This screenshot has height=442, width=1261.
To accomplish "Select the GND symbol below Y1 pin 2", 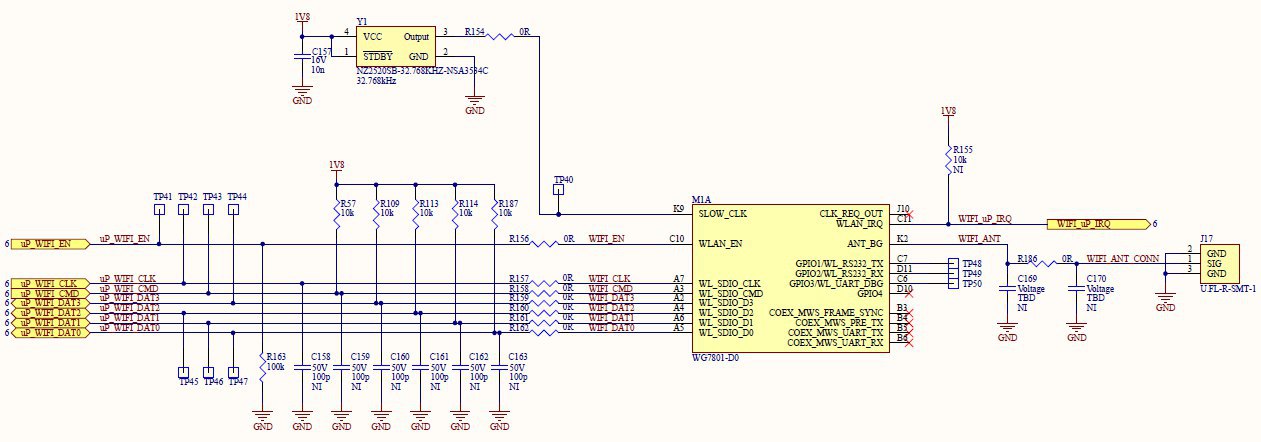I will coord(475,104).
